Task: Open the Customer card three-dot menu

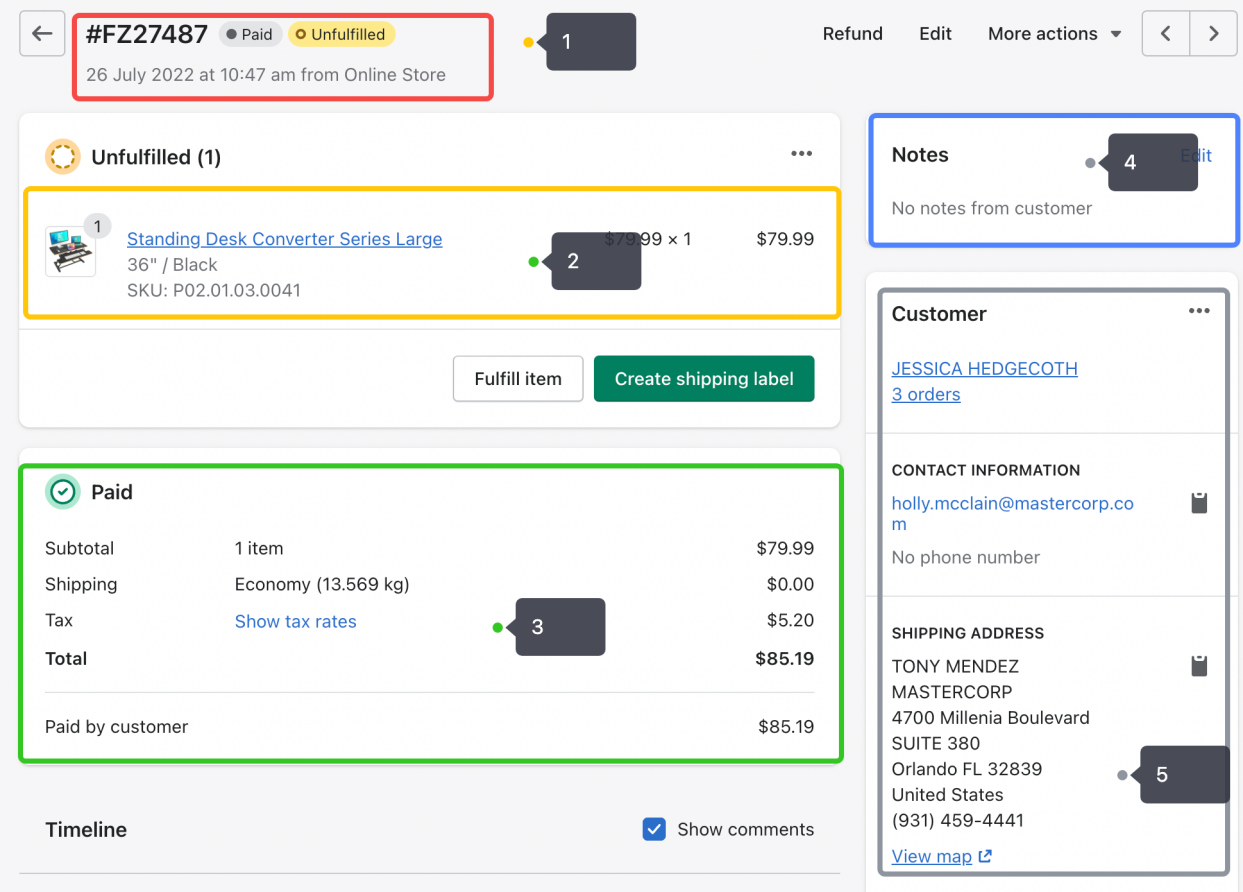Action: pos(1199,311)
